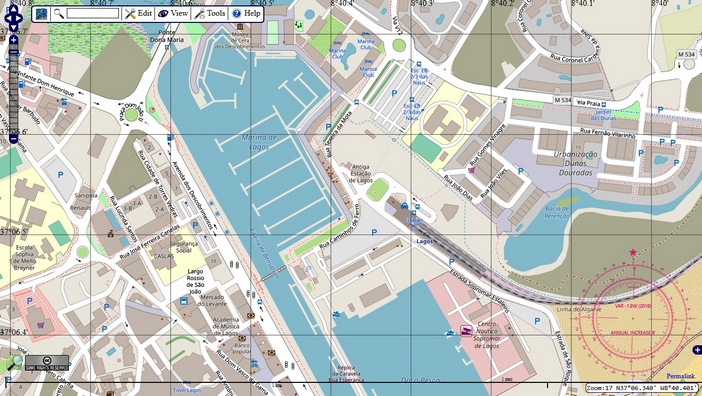
Task: Zoom out with the bottom minus button
Action: (13, 139)
